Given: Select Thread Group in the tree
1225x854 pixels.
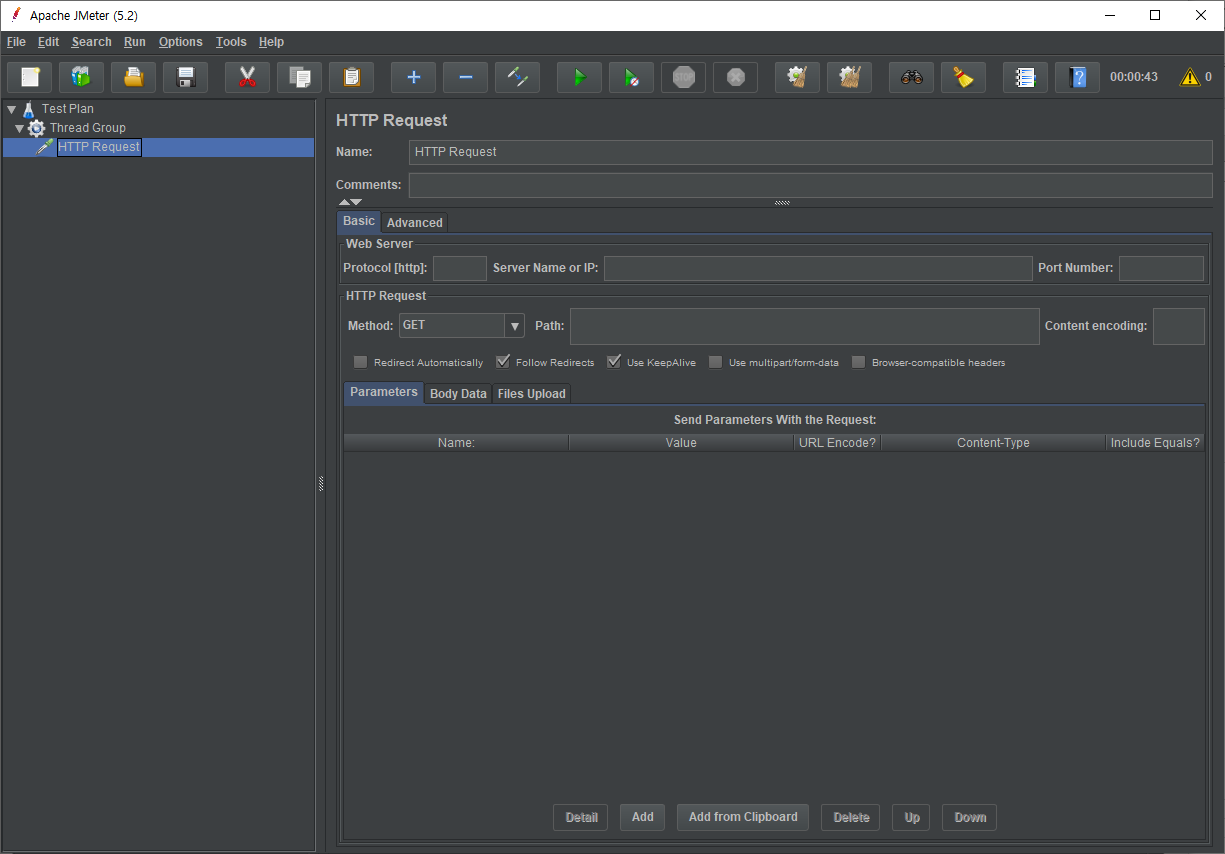Looking at the screenshot, I should click(x=88, y=128).
